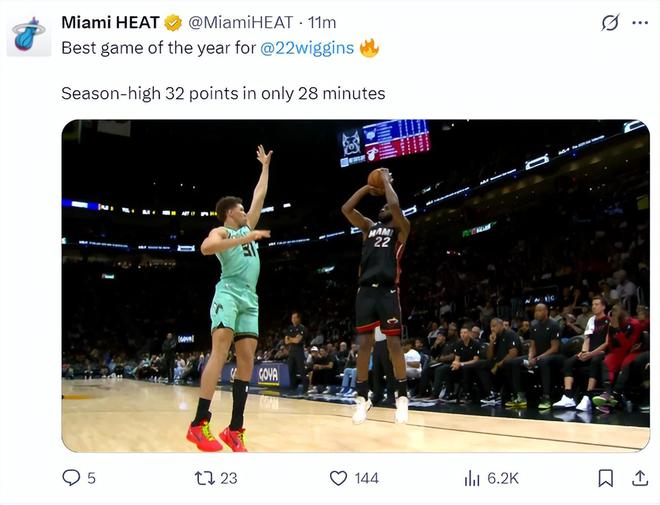Viewport: 660px width, 505px height.
Task: Open the @22wiggins mention link
Action: pos(307,48)
